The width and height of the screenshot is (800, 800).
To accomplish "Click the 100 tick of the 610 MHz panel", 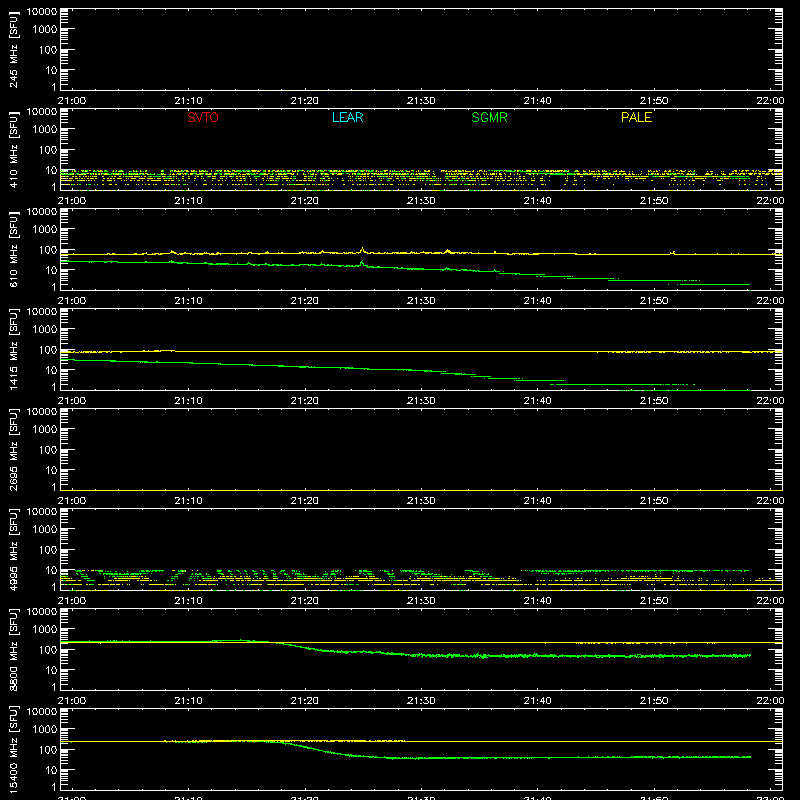I will (48, 250).
